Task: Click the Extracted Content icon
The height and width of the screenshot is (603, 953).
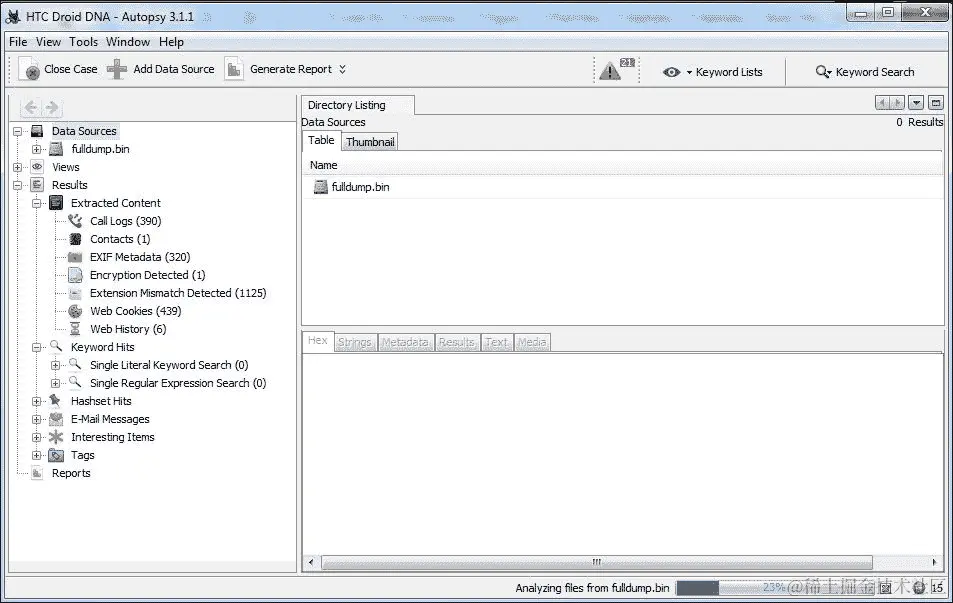Action: pyautogui.click(x=56, y=203)
